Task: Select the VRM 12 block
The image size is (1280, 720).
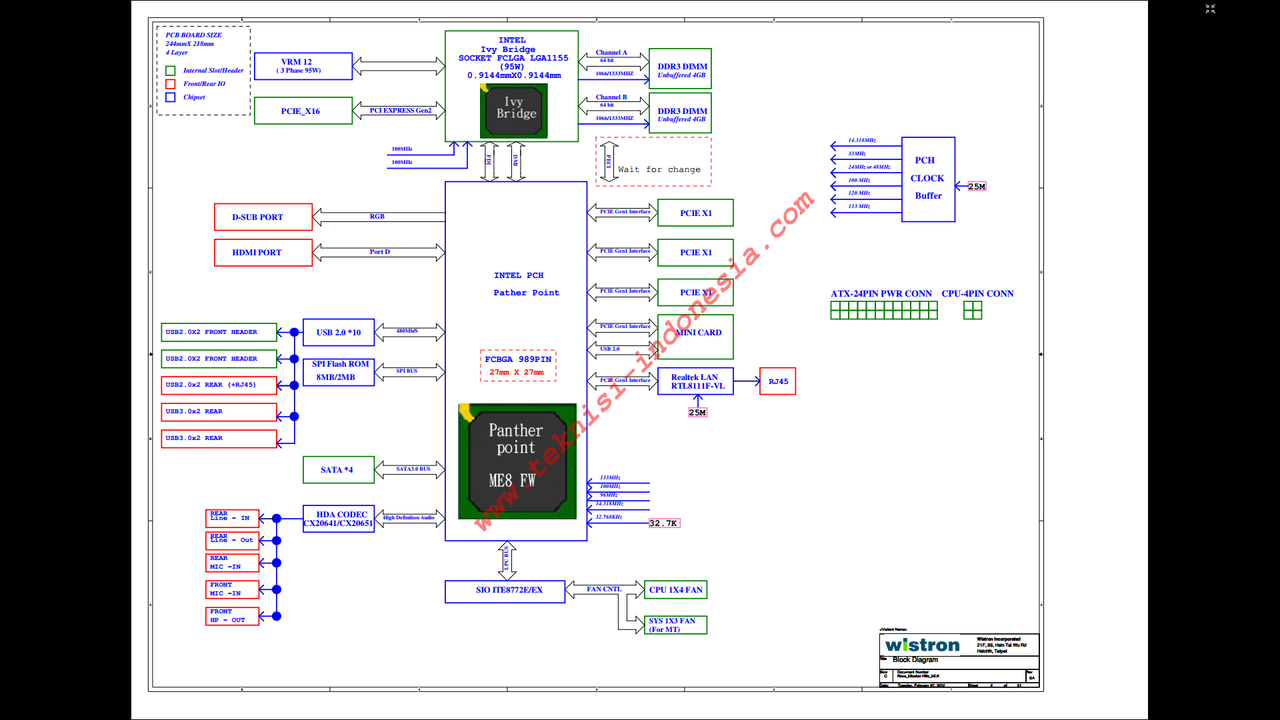Action: point(302,66)
